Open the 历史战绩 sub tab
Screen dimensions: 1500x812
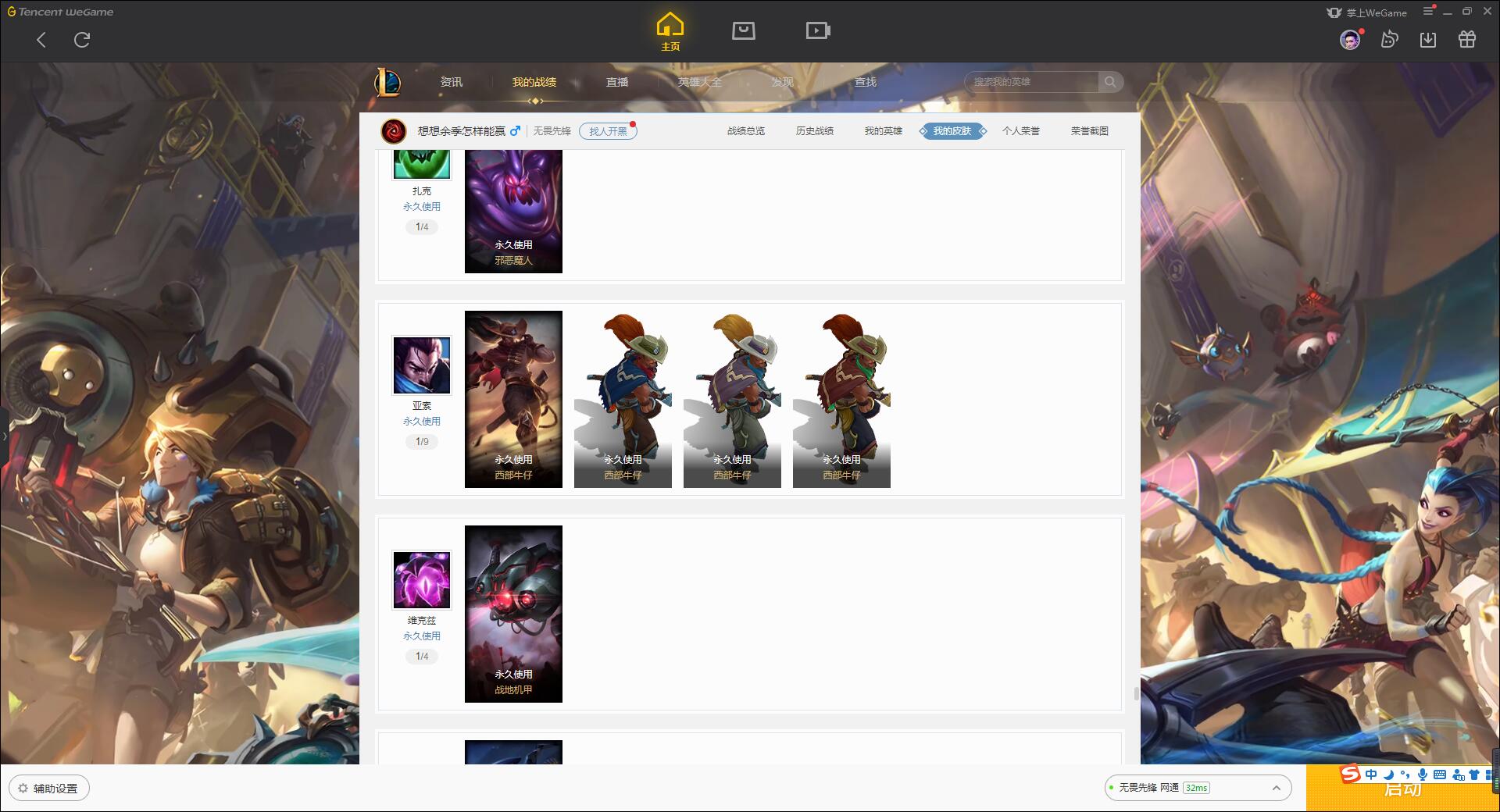[x=815, y=131]
